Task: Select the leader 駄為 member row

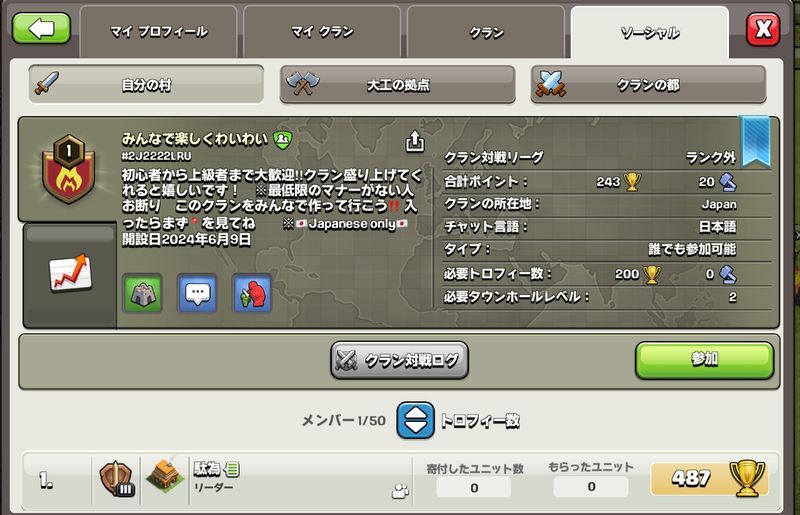Action: 401,481
